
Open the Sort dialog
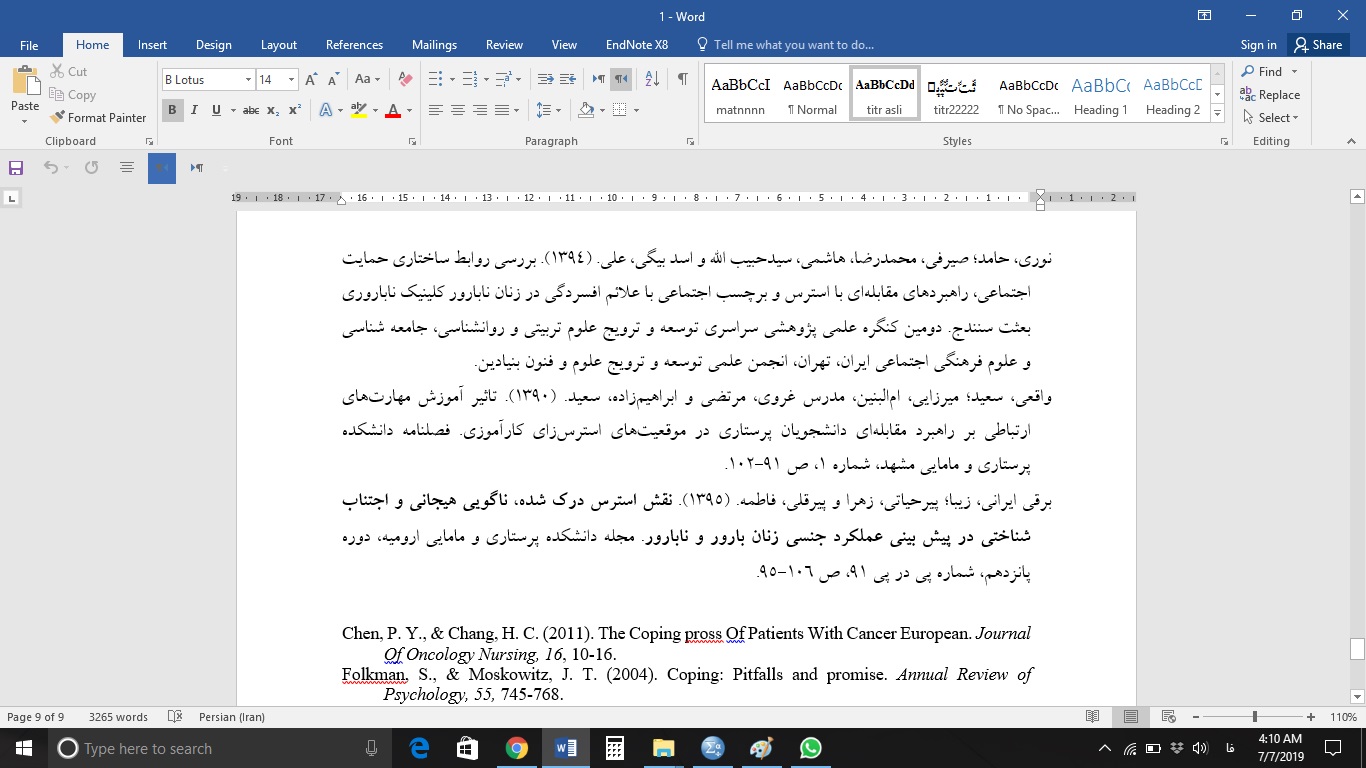coord(651,78)
